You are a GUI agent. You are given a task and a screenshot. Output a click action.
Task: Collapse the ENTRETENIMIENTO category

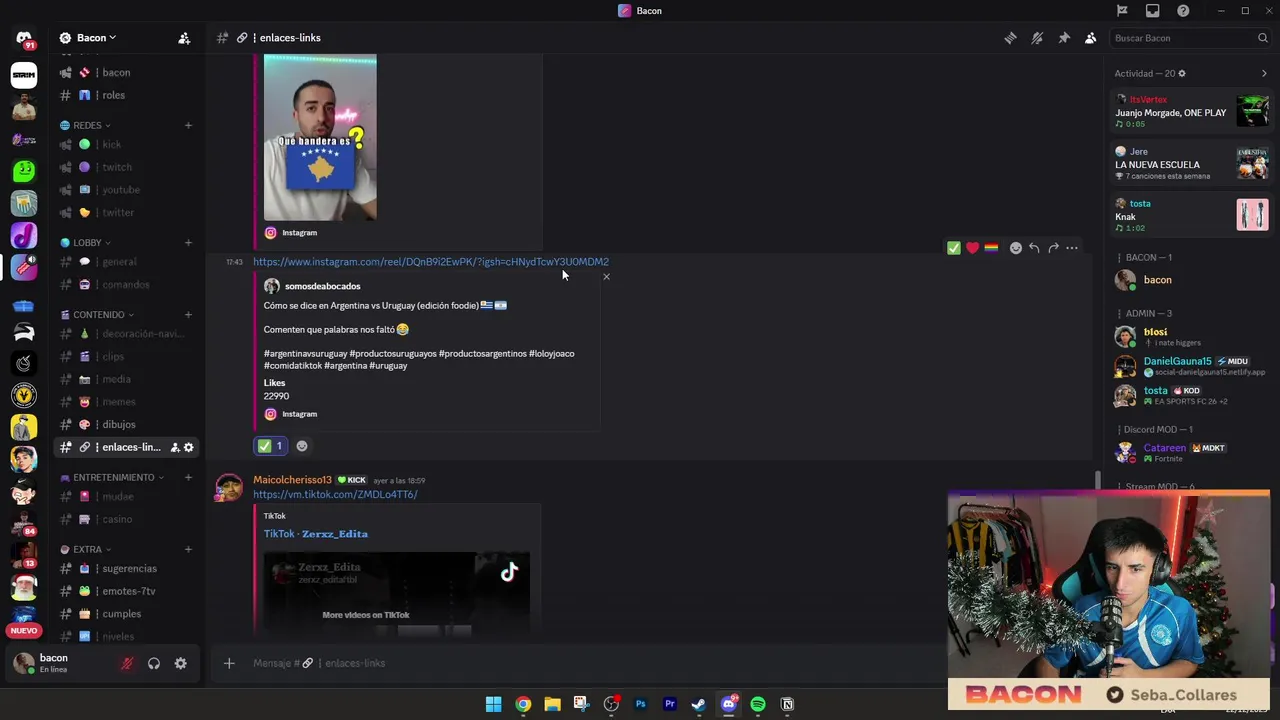(x=111, y=477)
